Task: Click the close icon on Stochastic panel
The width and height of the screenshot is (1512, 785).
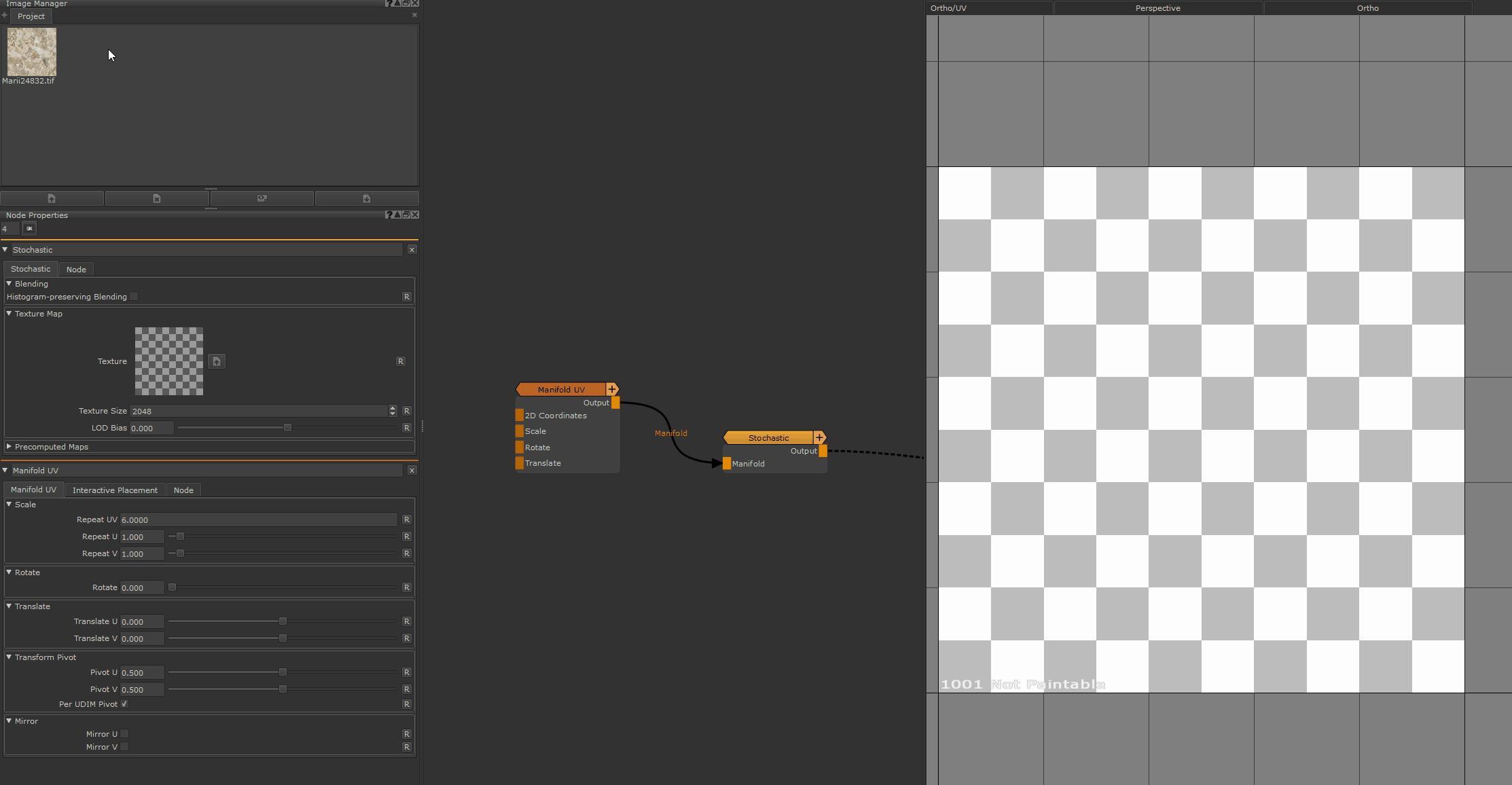Action: (412, 250)
